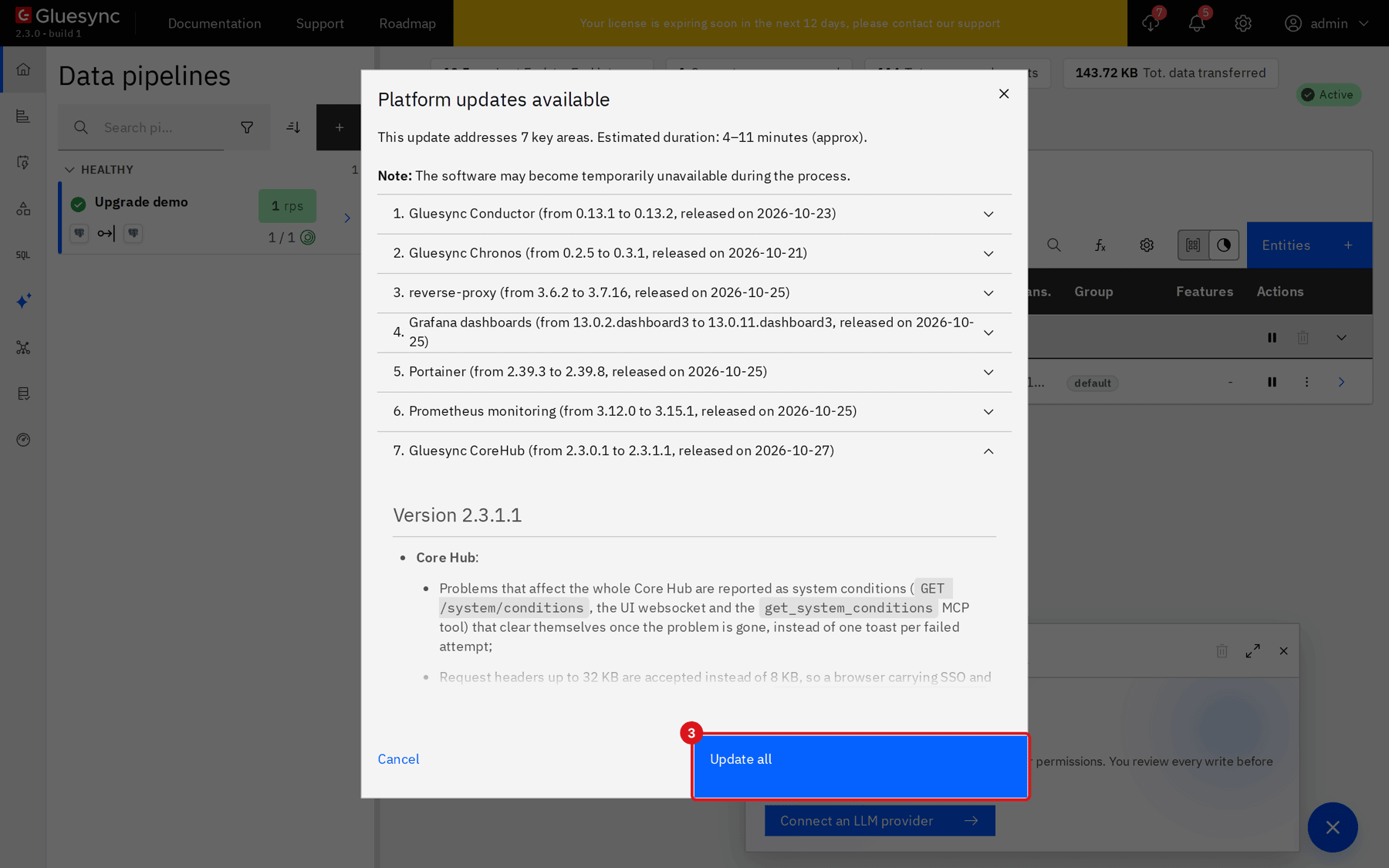1389x868 pixels.
Task: Click the Update all button
Action: click(x=860, y=766)
